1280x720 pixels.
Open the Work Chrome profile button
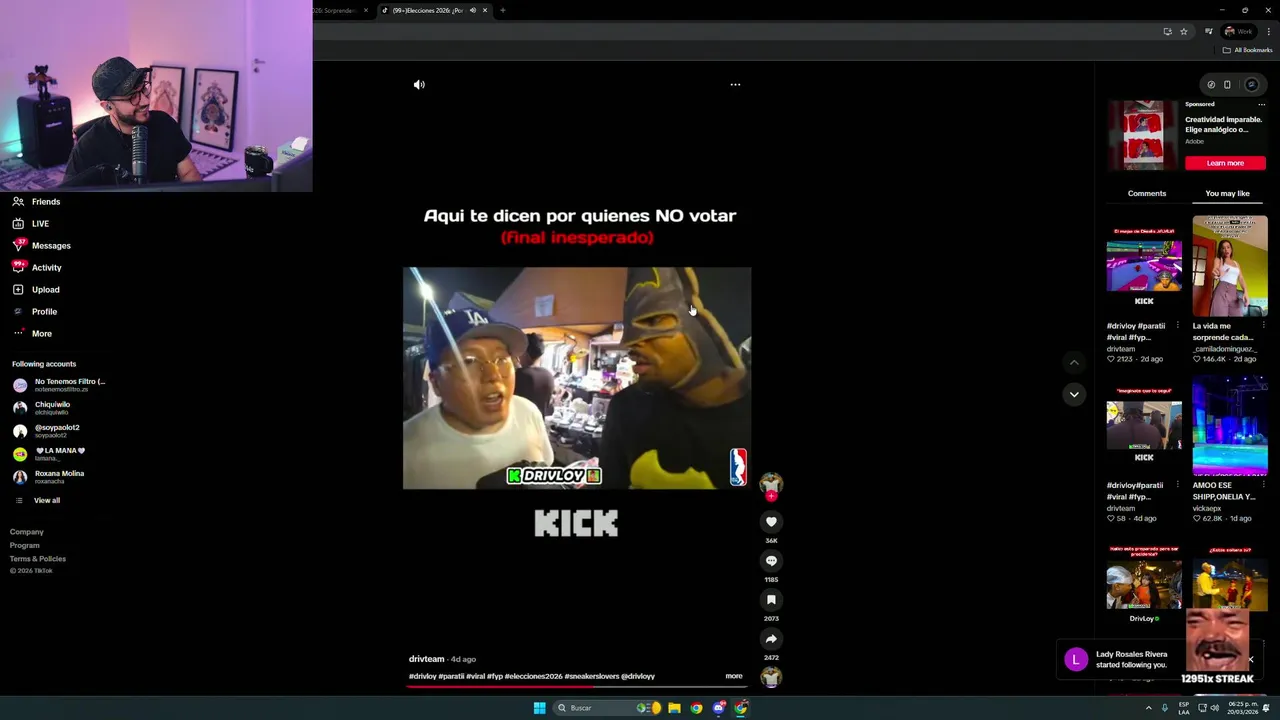point(1239,31)
